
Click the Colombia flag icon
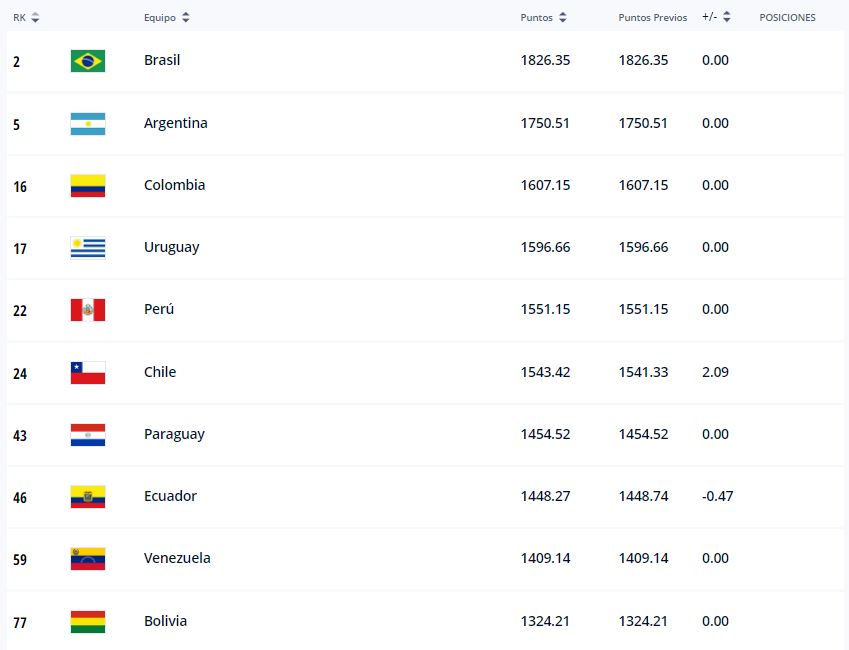(88, 186)
